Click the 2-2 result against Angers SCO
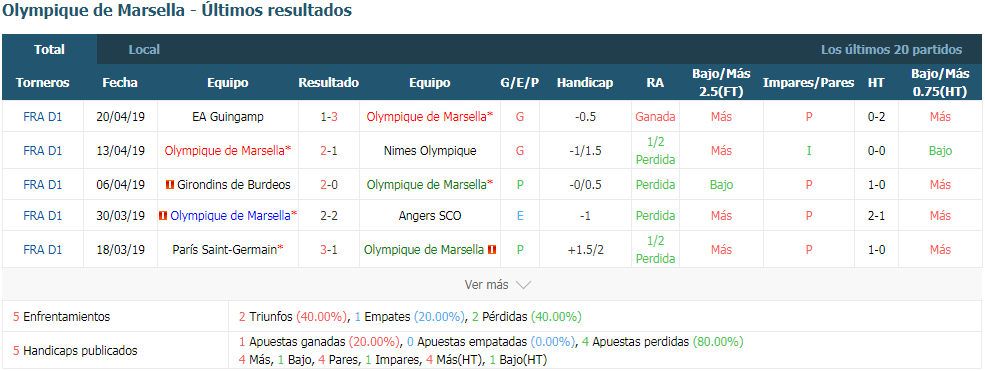 (x=329, y=216)
